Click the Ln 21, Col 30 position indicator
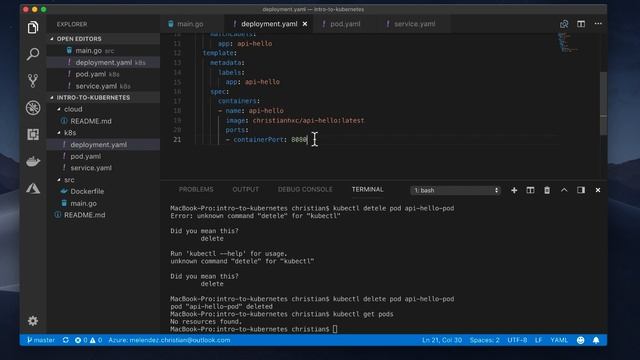 click(x=442, y=340)
